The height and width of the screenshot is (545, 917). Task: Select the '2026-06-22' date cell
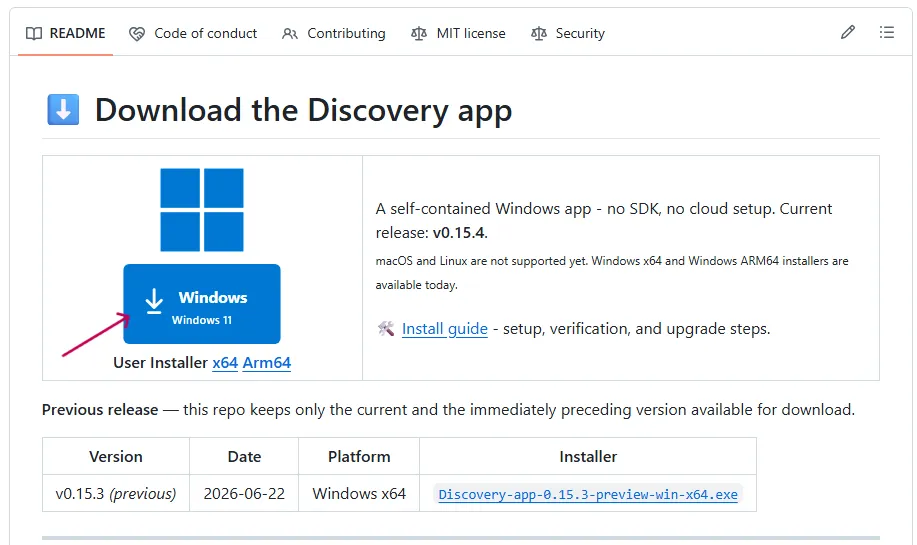[244, 494]
